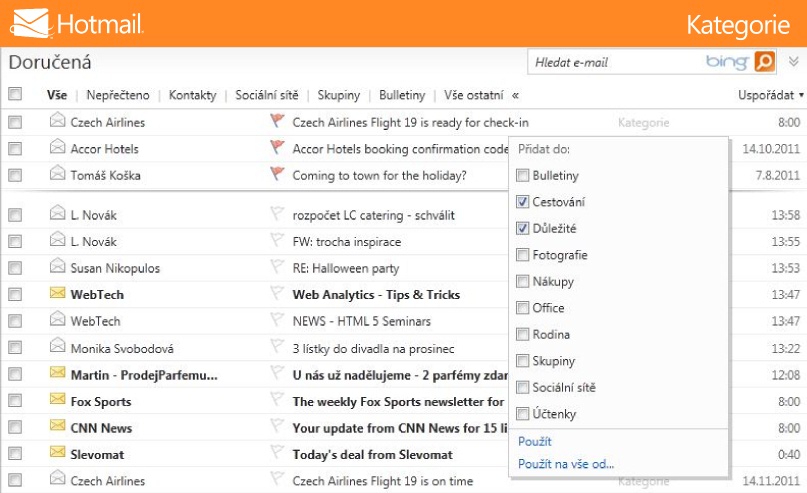807x493 pixels.
Task: Check the Office category box
Action: 522,308
